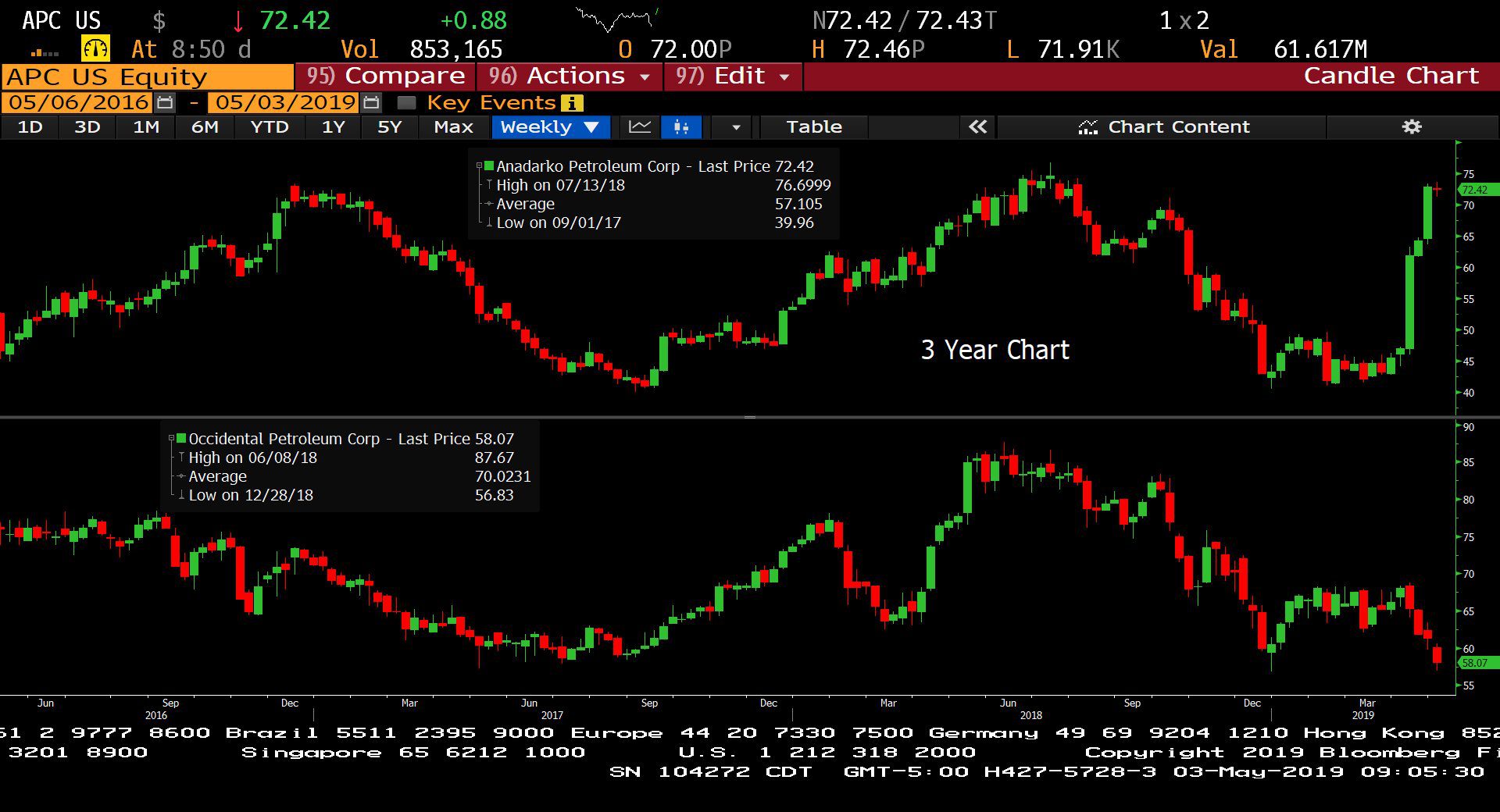Open the end date calendar picker
1500x812 pixels.
(x=372, y=102)
